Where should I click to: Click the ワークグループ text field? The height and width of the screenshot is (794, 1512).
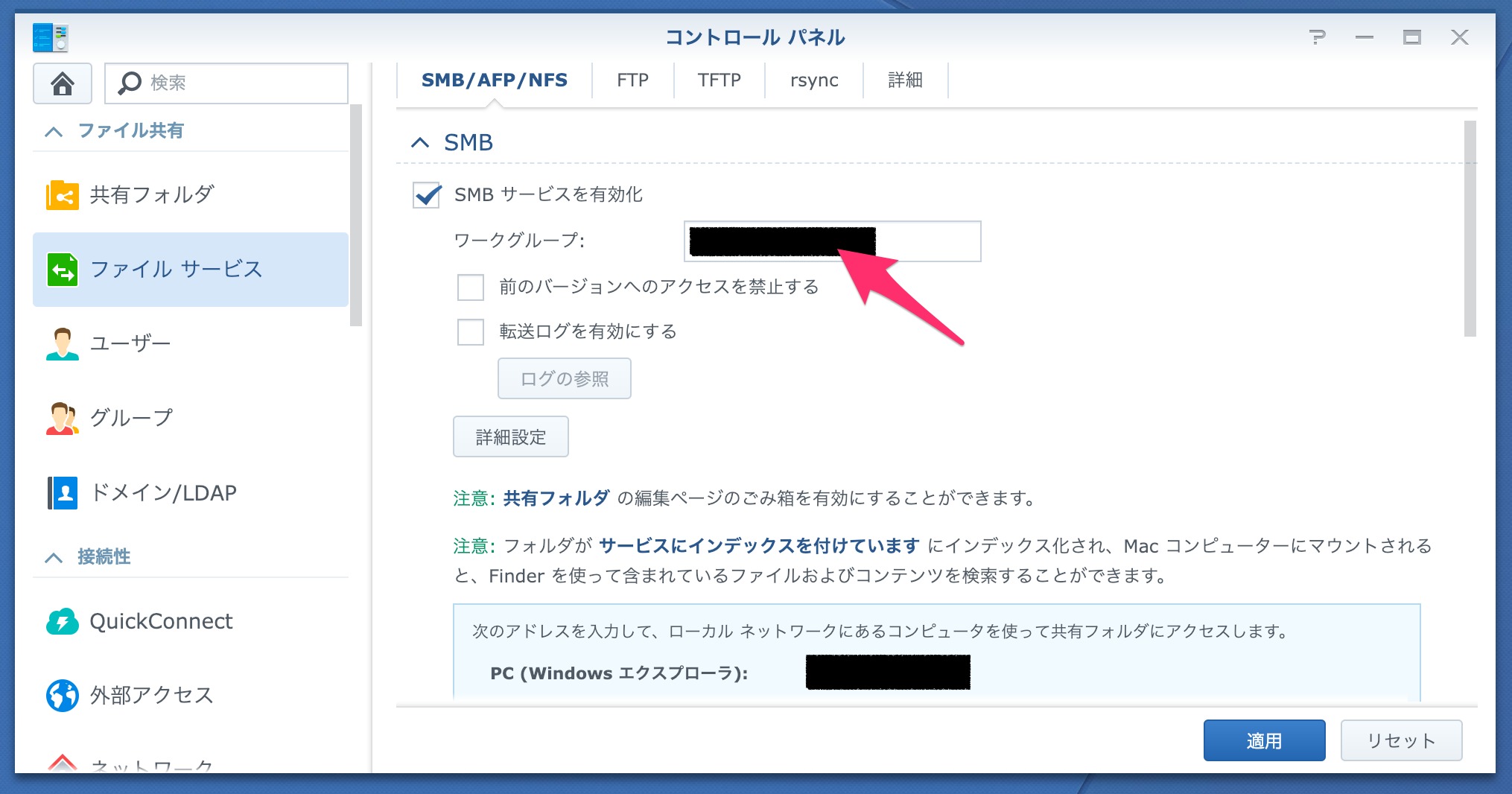point(833,241)
